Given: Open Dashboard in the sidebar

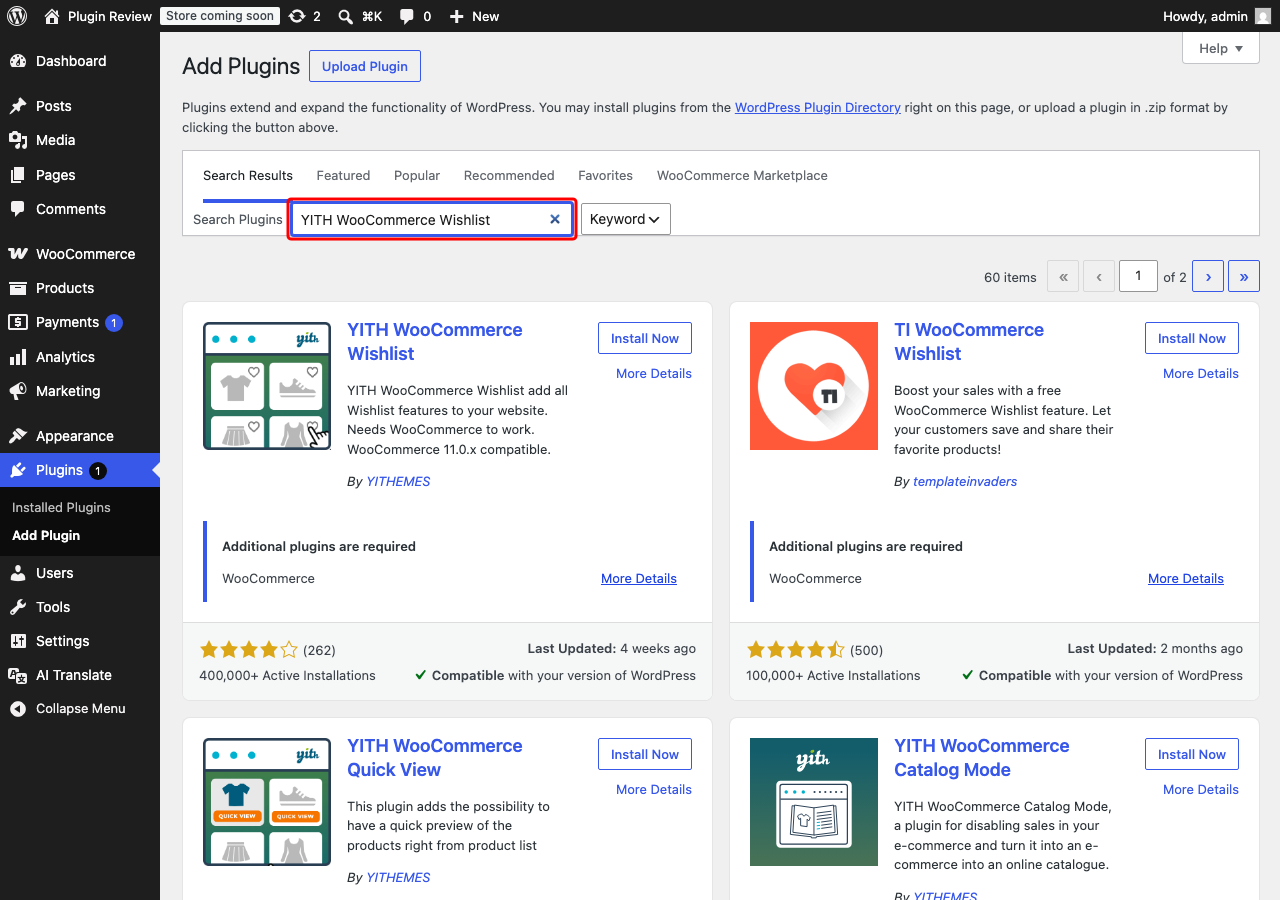Looking at the screenshot, I should (80, 61).
